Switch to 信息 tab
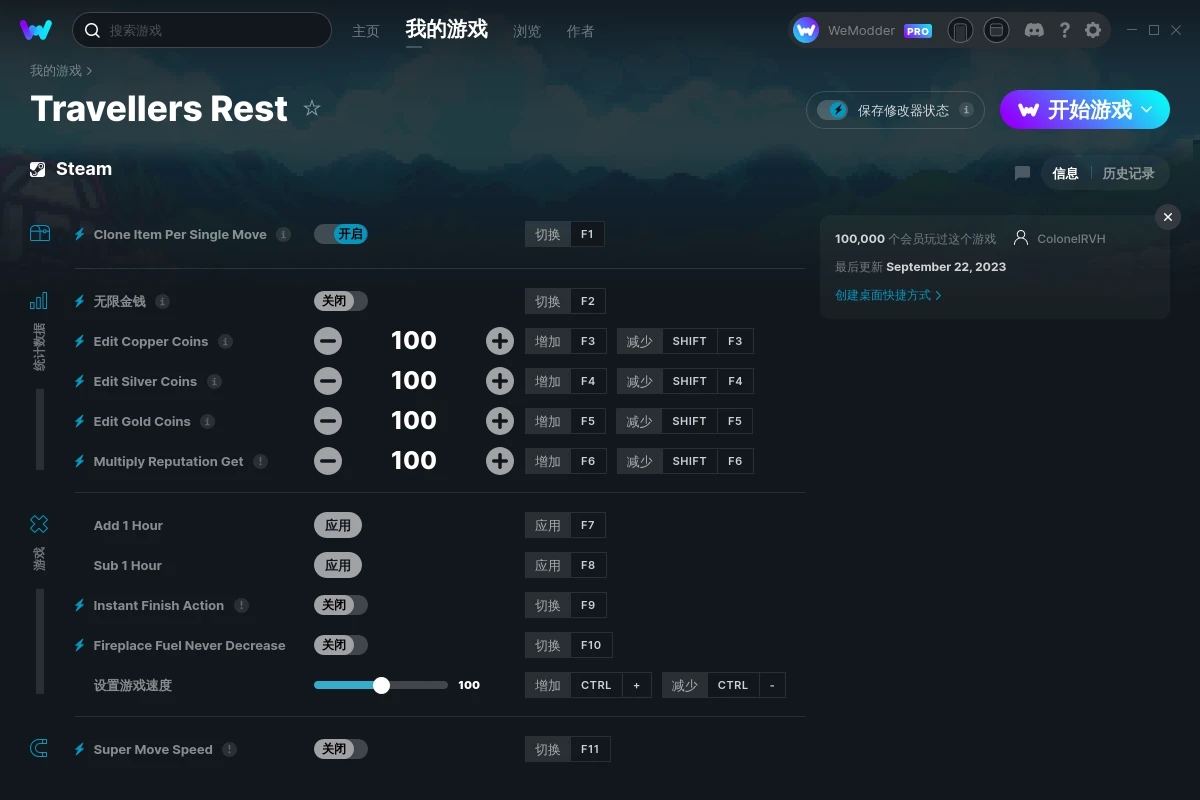Image resolution: width=1200 pixels, height=800 pixels. [x=1065, y=173]
